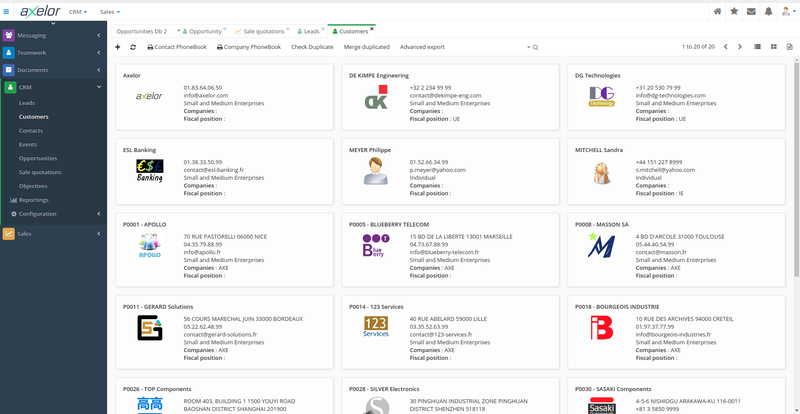The image size is (800, 414).
Task: Toggle the hamburger sidebar menu icon
Action: tap(6, 12)
